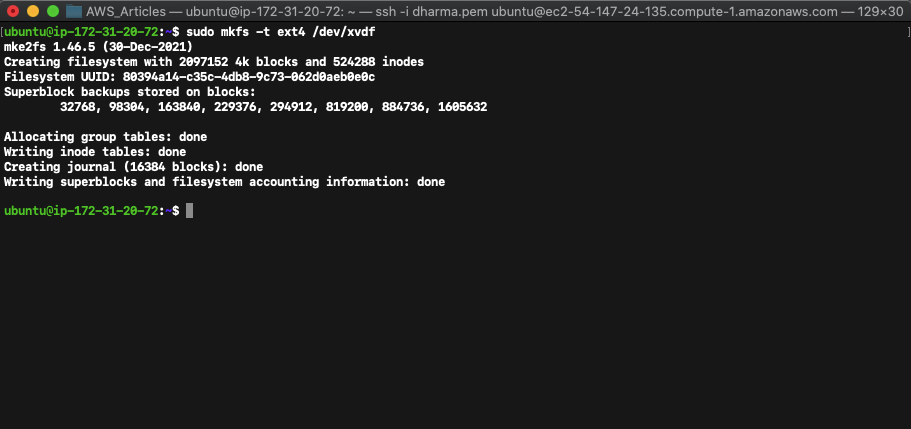Close the terminal window with red button

point(13,10)
